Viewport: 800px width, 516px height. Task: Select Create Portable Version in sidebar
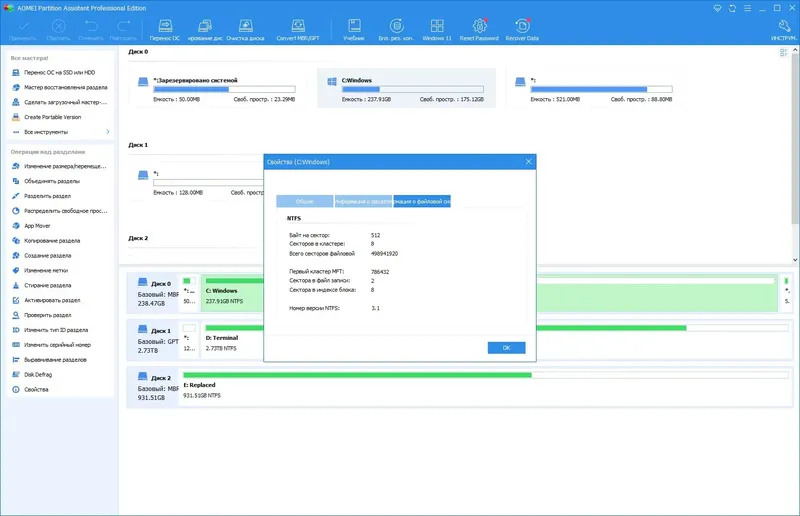(x=46, y=117)
